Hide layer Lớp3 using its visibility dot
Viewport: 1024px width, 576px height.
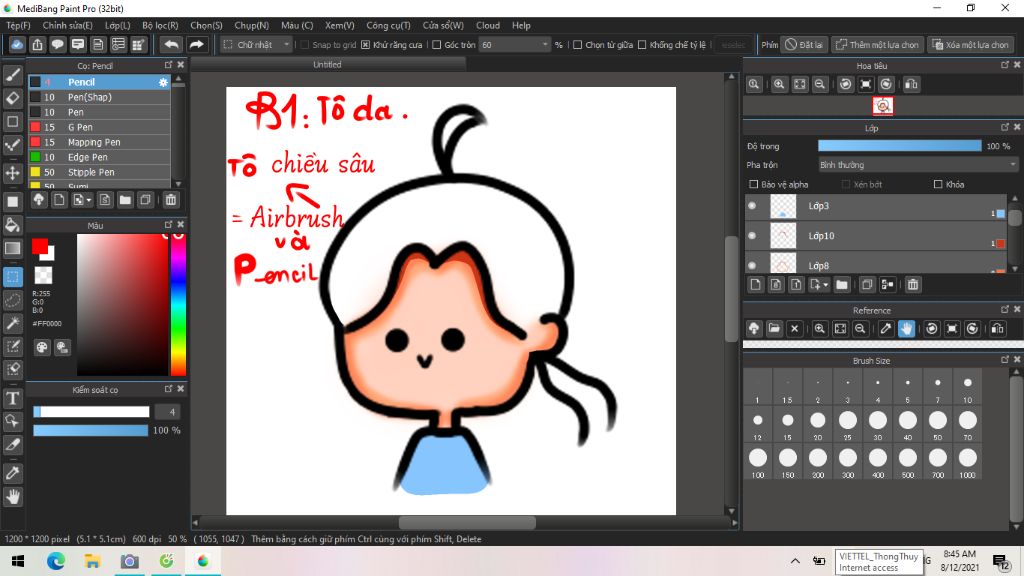752,206
